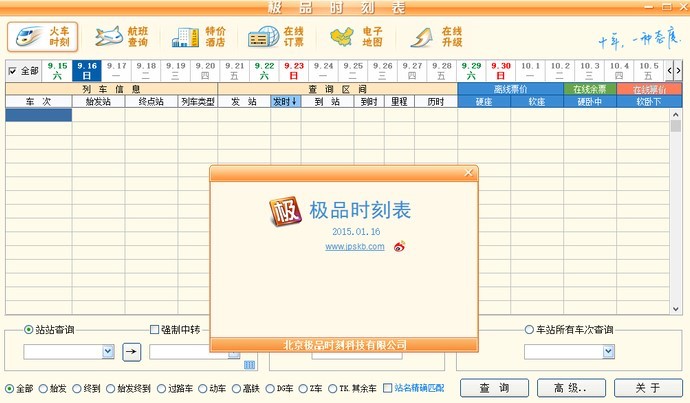This screenshot has width=690, height=403.
Task: Select the 9.17 date tab
Action: point(116,70)
